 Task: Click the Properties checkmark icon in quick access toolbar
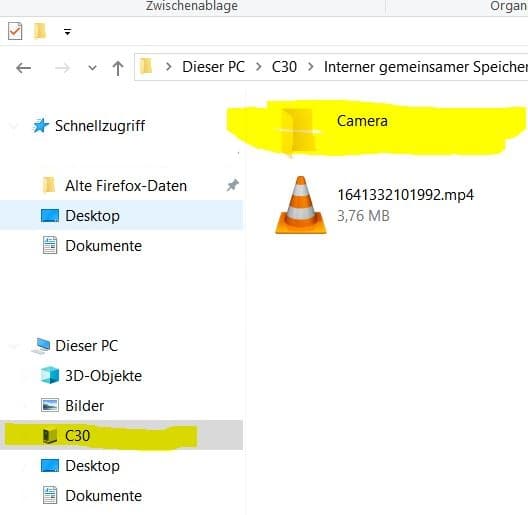click(x=15, y=31)
